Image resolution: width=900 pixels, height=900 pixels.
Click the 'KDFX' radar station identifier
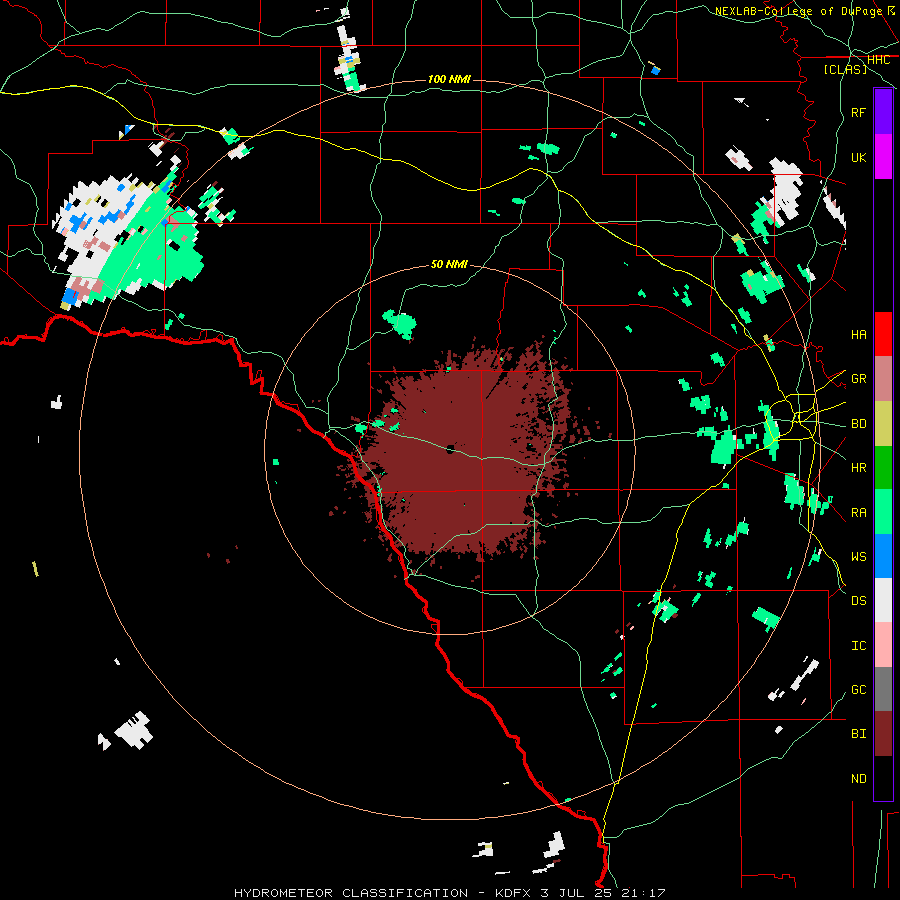[514, 893]
